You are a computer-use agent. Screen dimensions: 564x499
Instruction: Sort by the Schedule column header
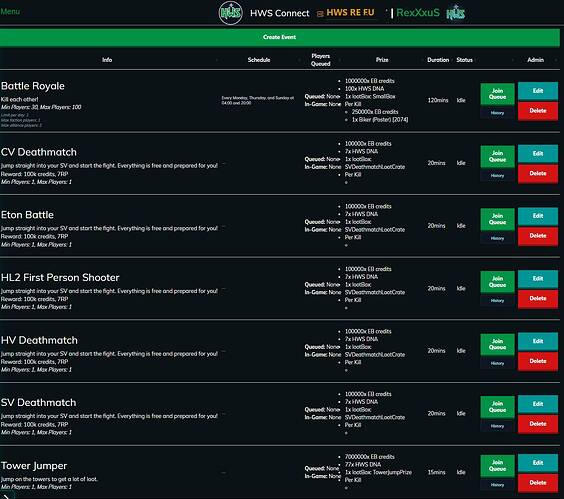pyautogui.click(x=259, y=60)
